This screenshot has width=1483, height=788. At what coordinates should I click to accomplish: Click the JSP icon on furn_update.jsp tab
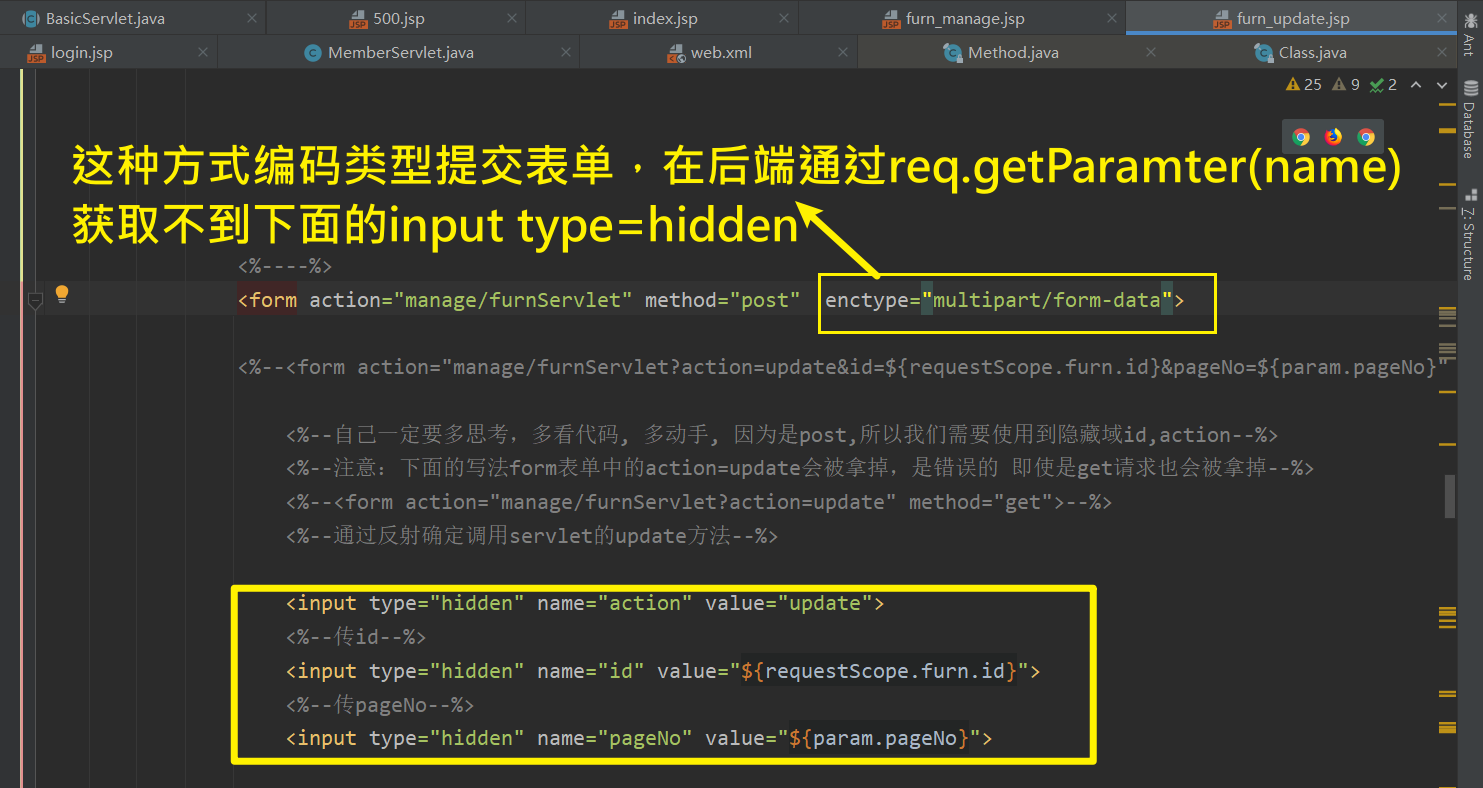[x=1222, y=19]
